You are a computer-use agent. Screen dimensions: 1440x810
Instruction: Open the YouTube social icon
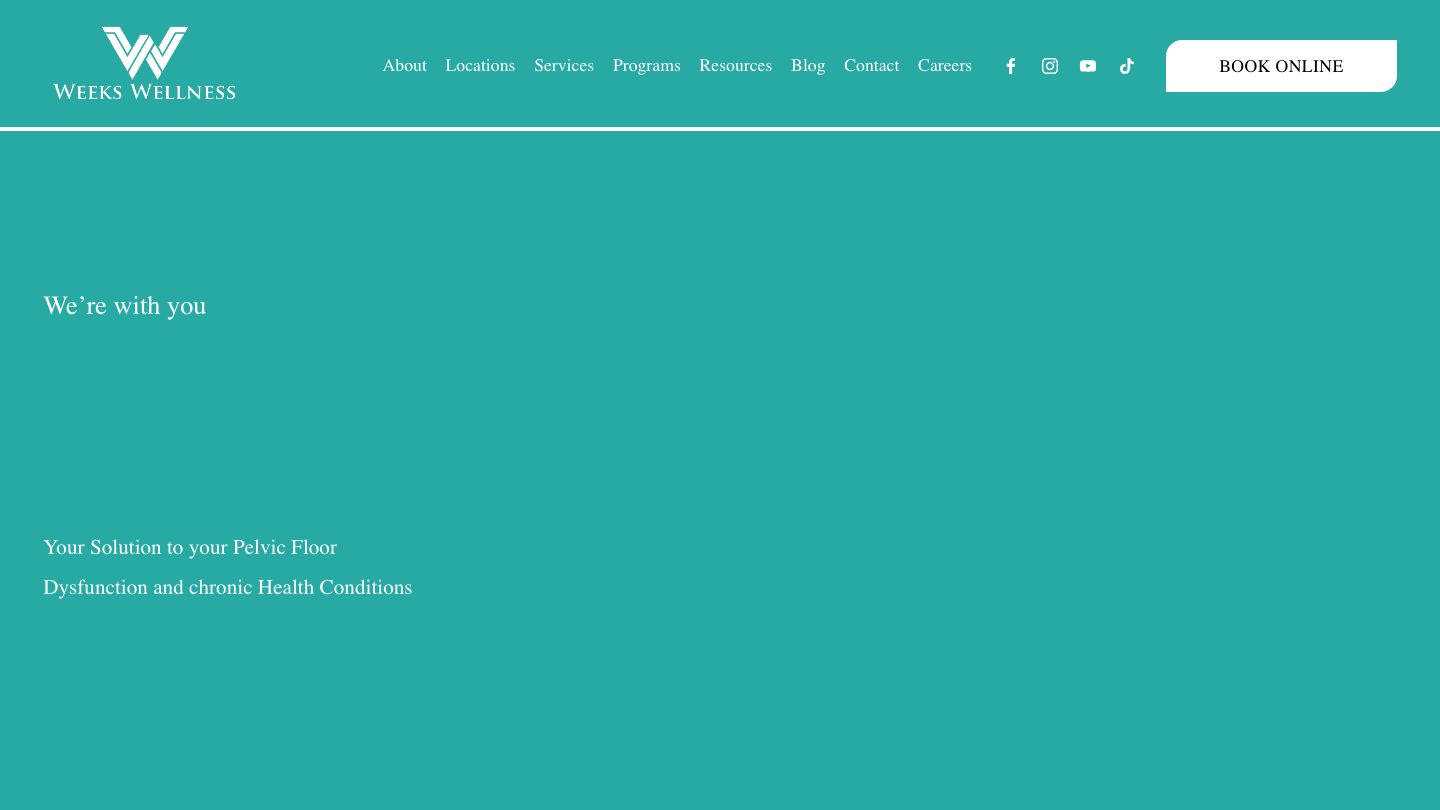pyautogui.click(x=1088, y=66)
